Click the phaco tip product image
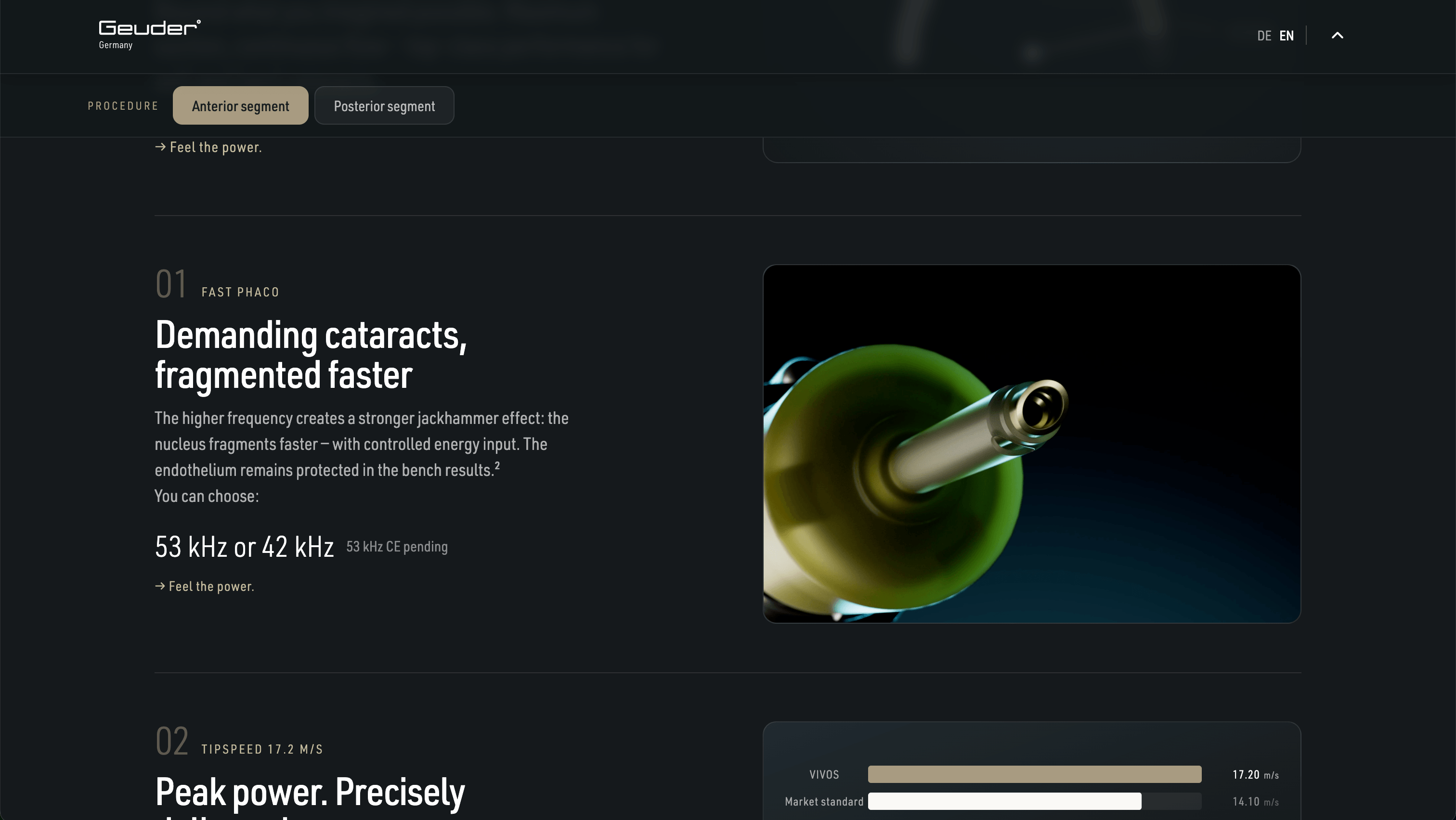 1031,444
